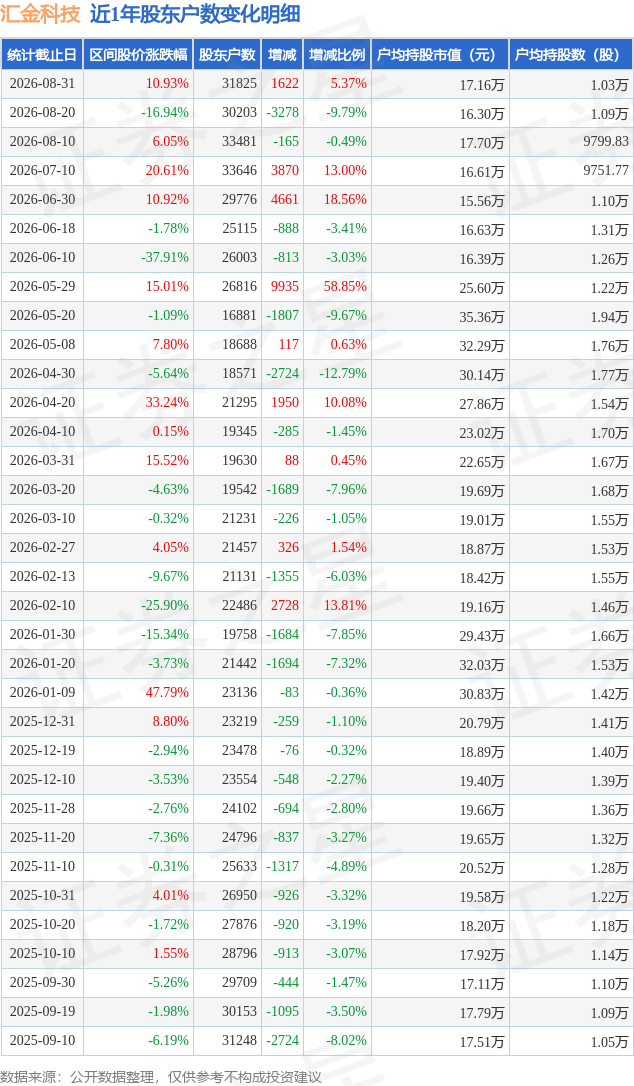Click the 增减 column header
Viewport: 634px width, 1086px height.
pos(282,55)
